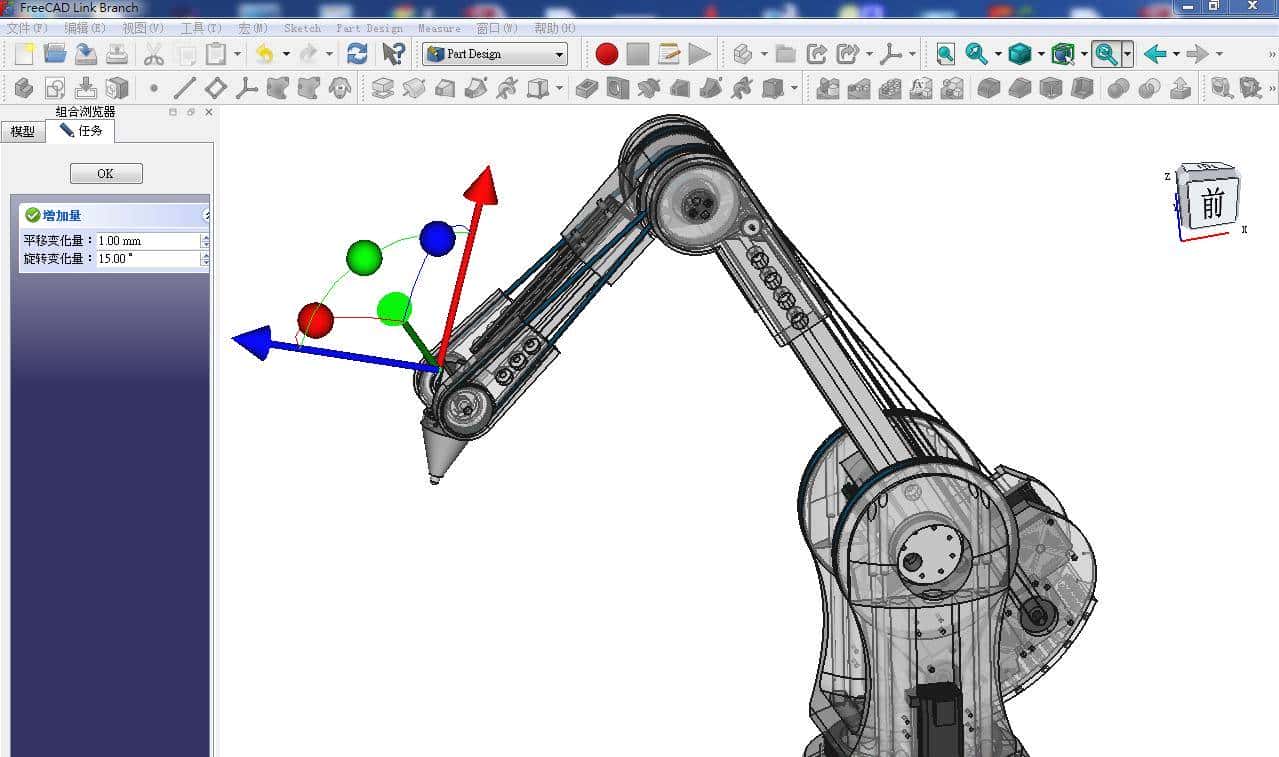The height and width of the screenshot is (757, 1279).
Task: Activate the What's This help pointer
Action: tap(394, 54)
